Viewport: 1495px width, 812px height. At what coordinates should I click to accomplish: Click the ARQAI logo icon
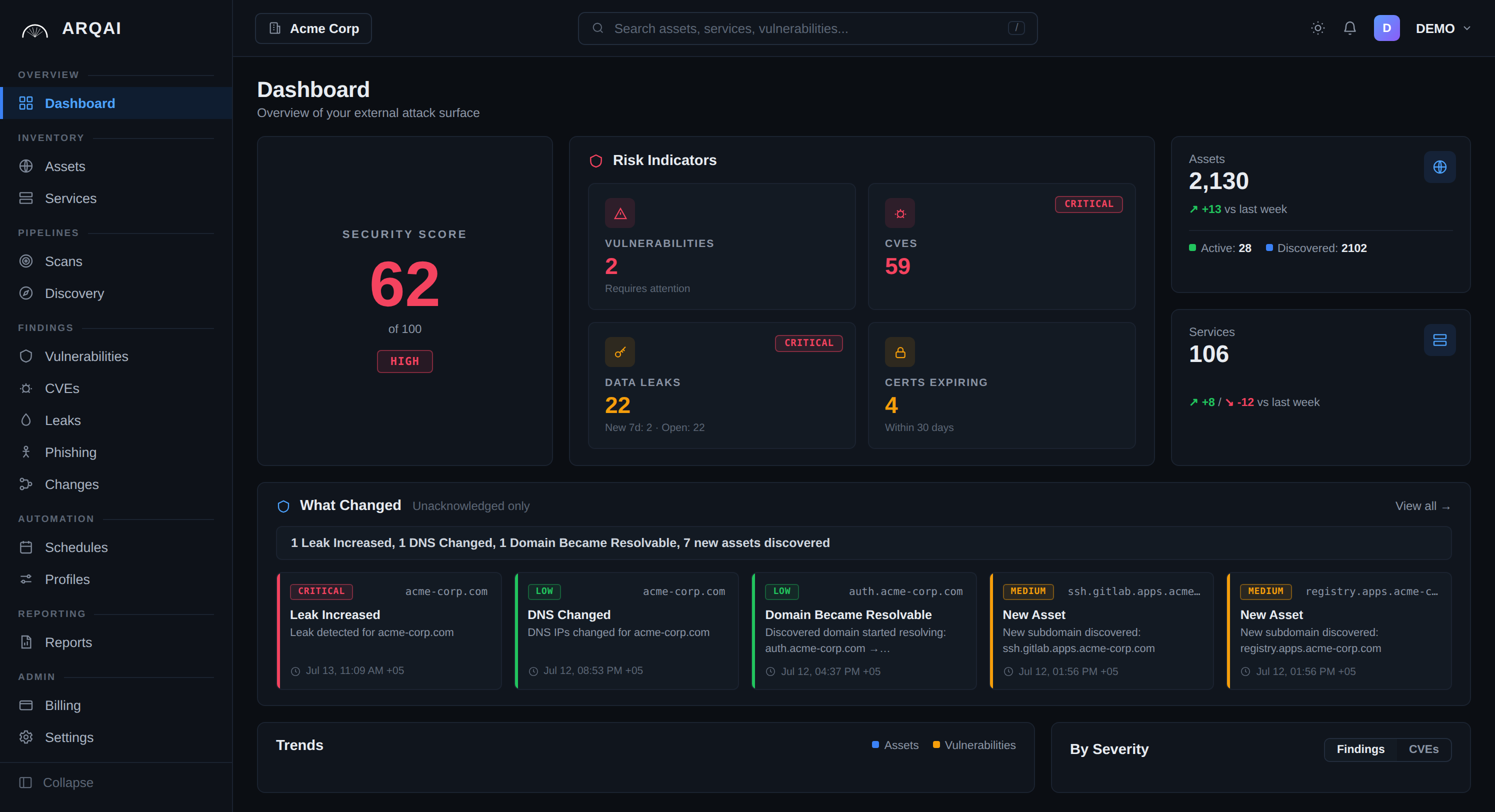(35, 29)
